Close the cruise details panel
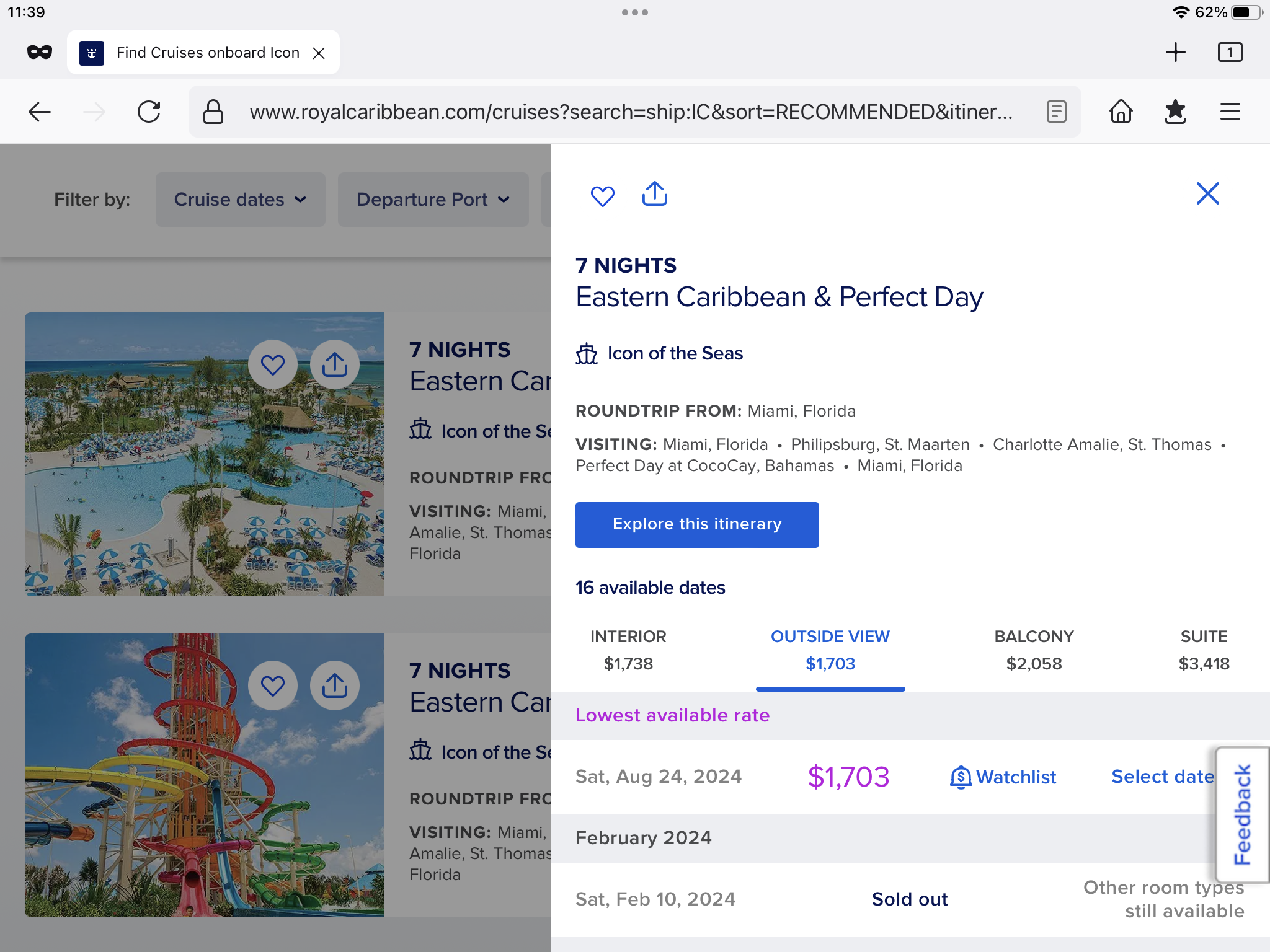This screenshot has height=952, width=1270. (x=1207, y=193)
